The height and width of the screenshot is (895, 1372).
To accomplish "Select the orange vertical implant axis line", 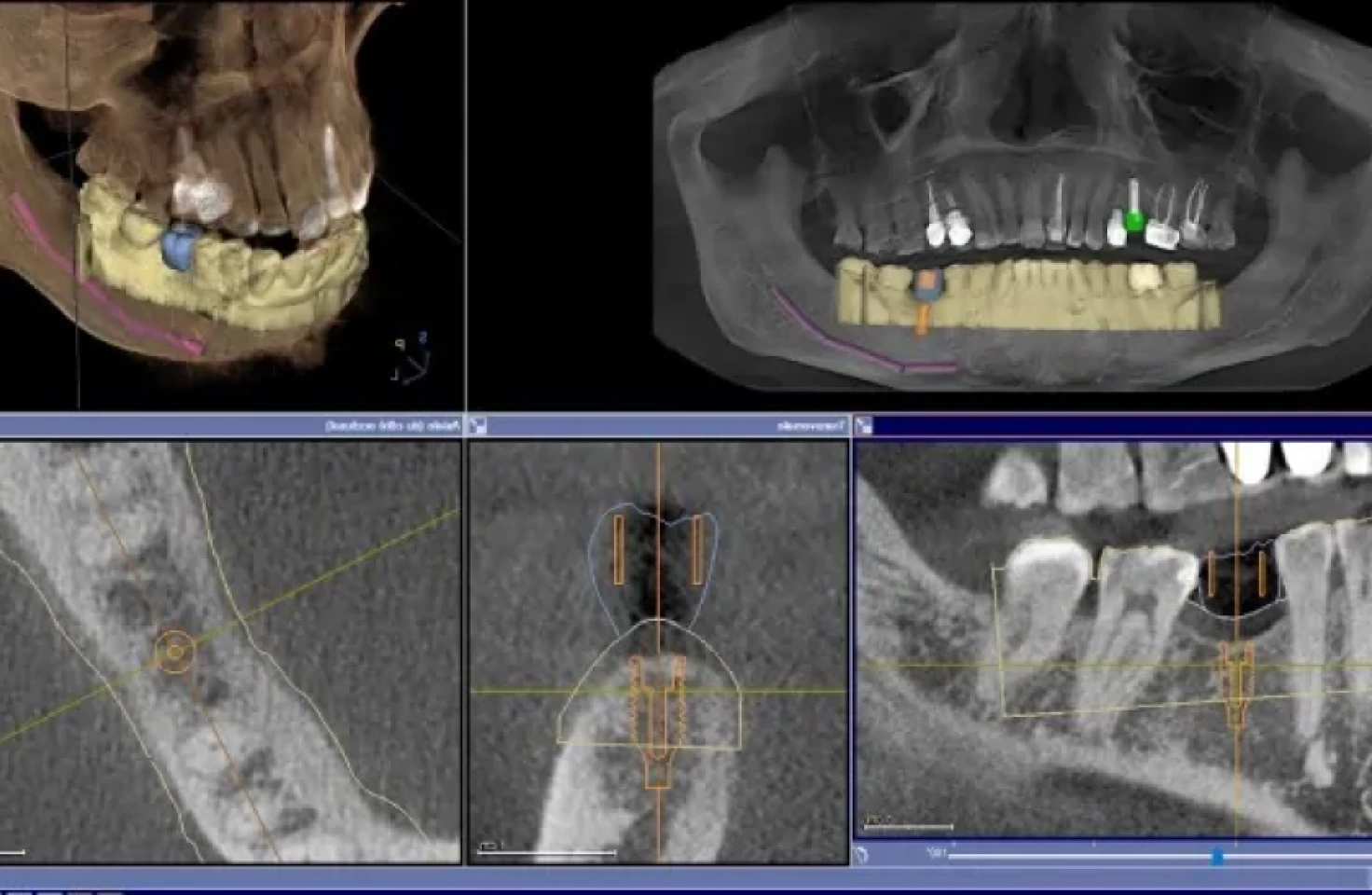I will tap(659, 811).
